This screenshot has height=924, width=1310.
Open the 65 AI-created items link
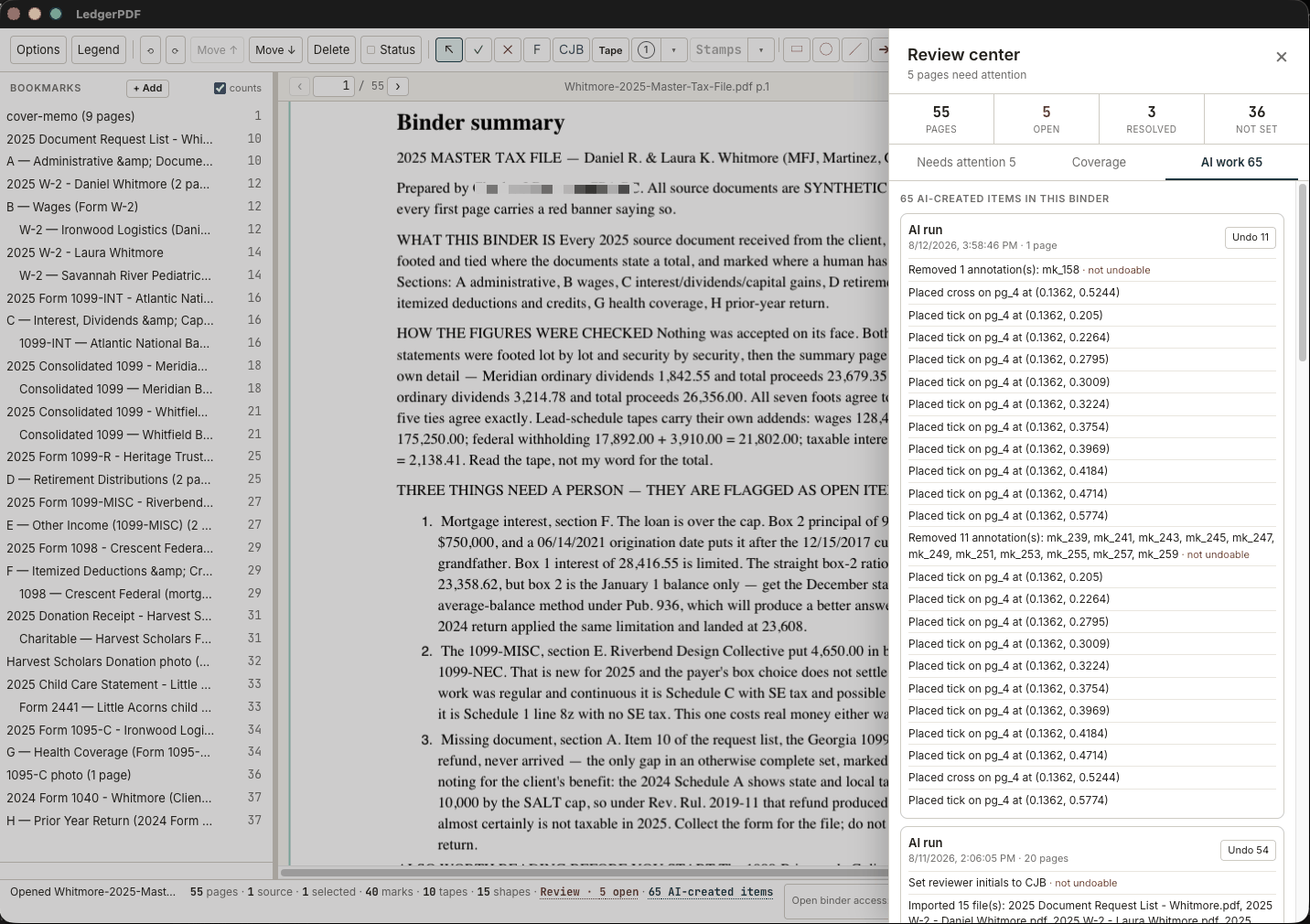click(x=711, y=892)
